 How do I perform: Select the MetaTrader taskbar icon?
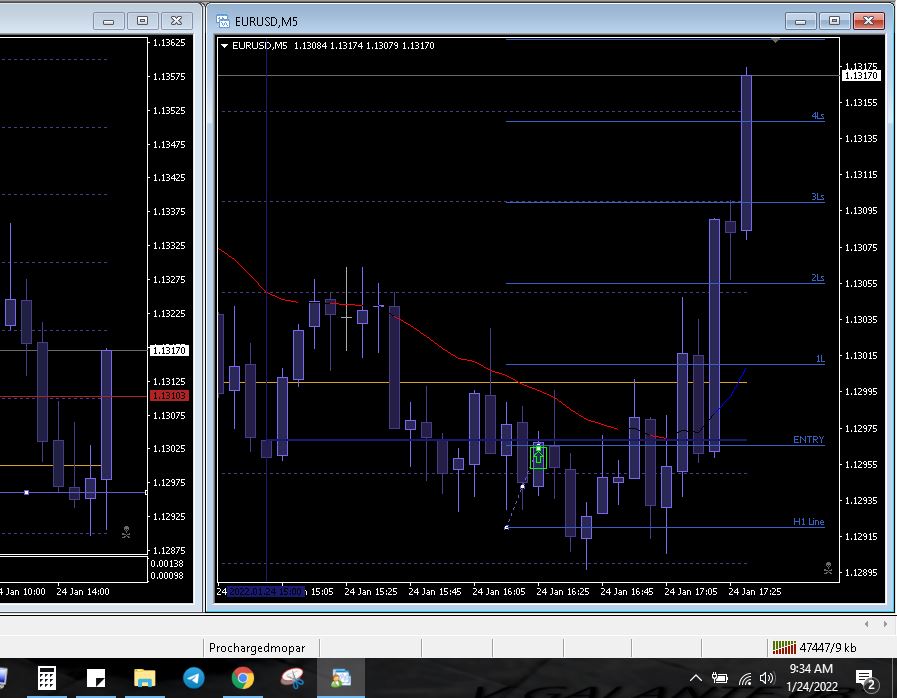[x=341, y=679]
